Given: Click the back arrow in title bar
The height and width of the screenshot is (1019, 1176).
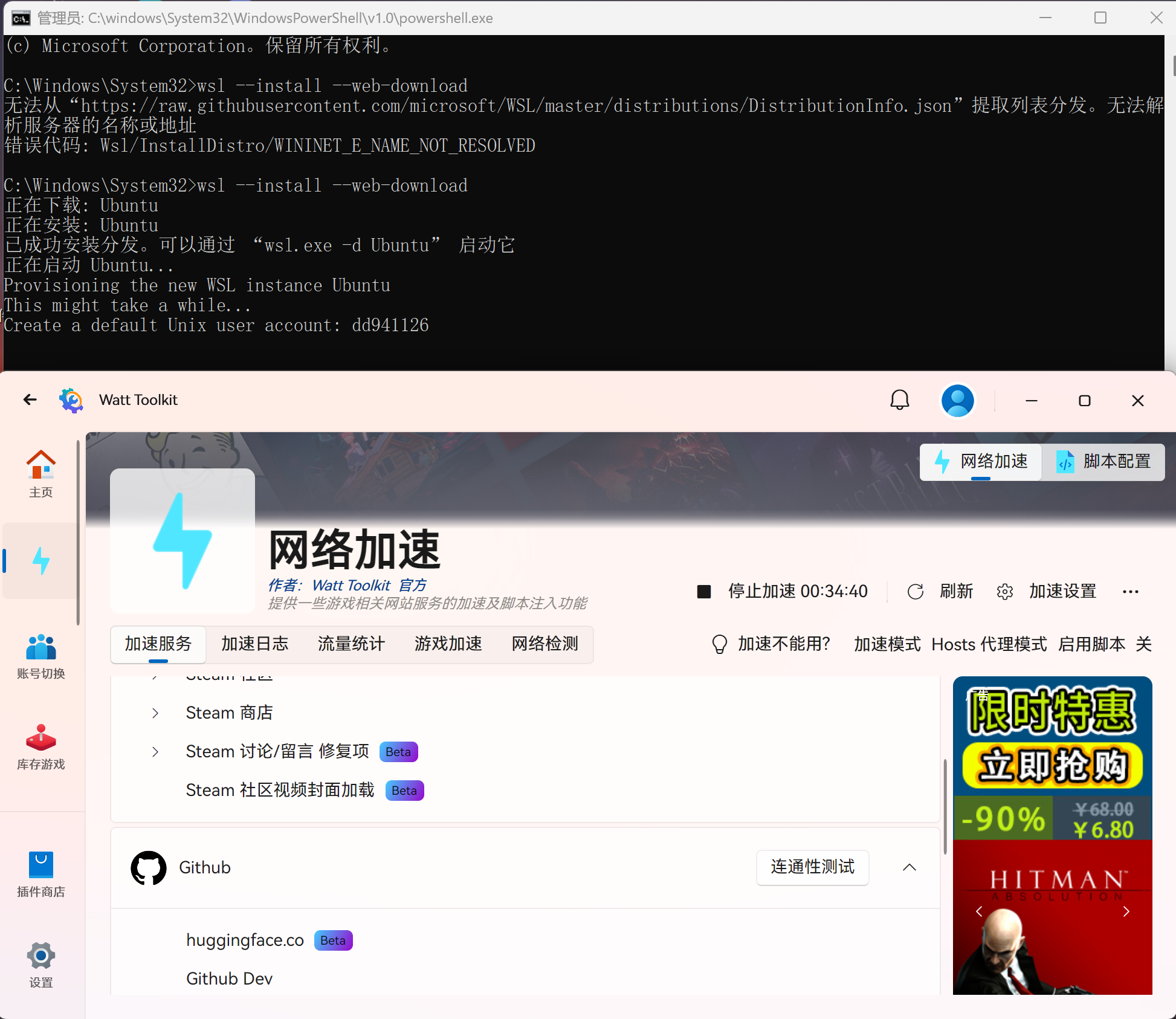Looking at the screenshot, I should tap(30, 400).
